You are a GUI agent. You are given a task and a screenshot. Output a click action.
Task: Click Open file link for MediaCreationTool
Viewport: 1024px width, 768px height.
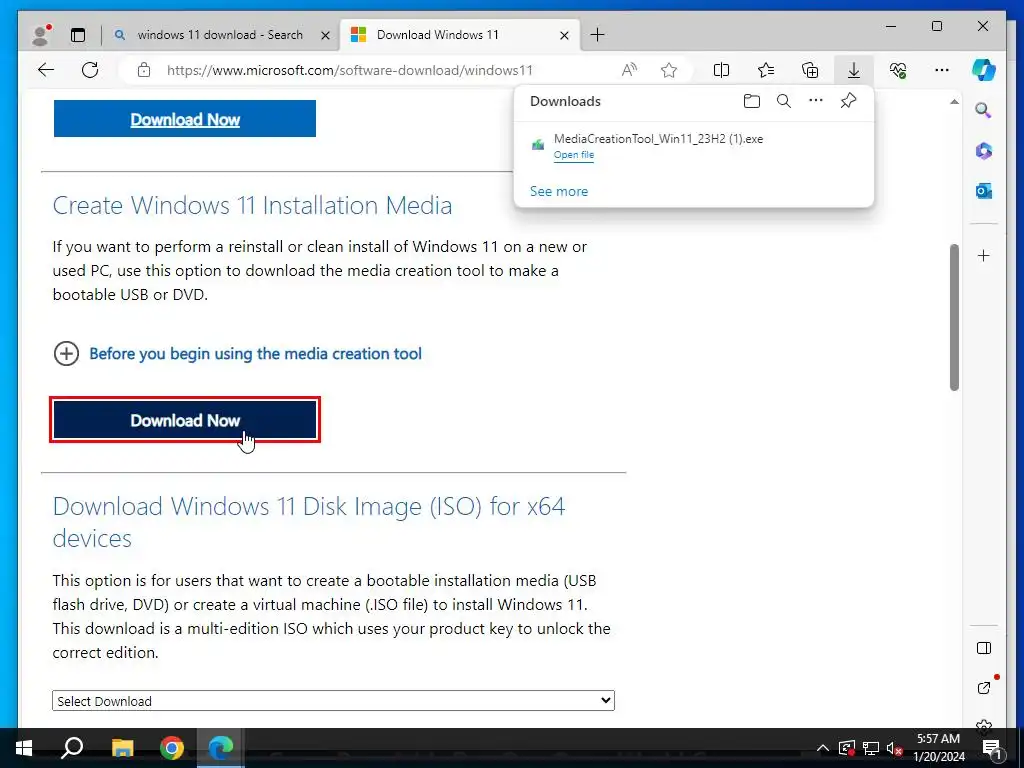[x=574, y=155]
